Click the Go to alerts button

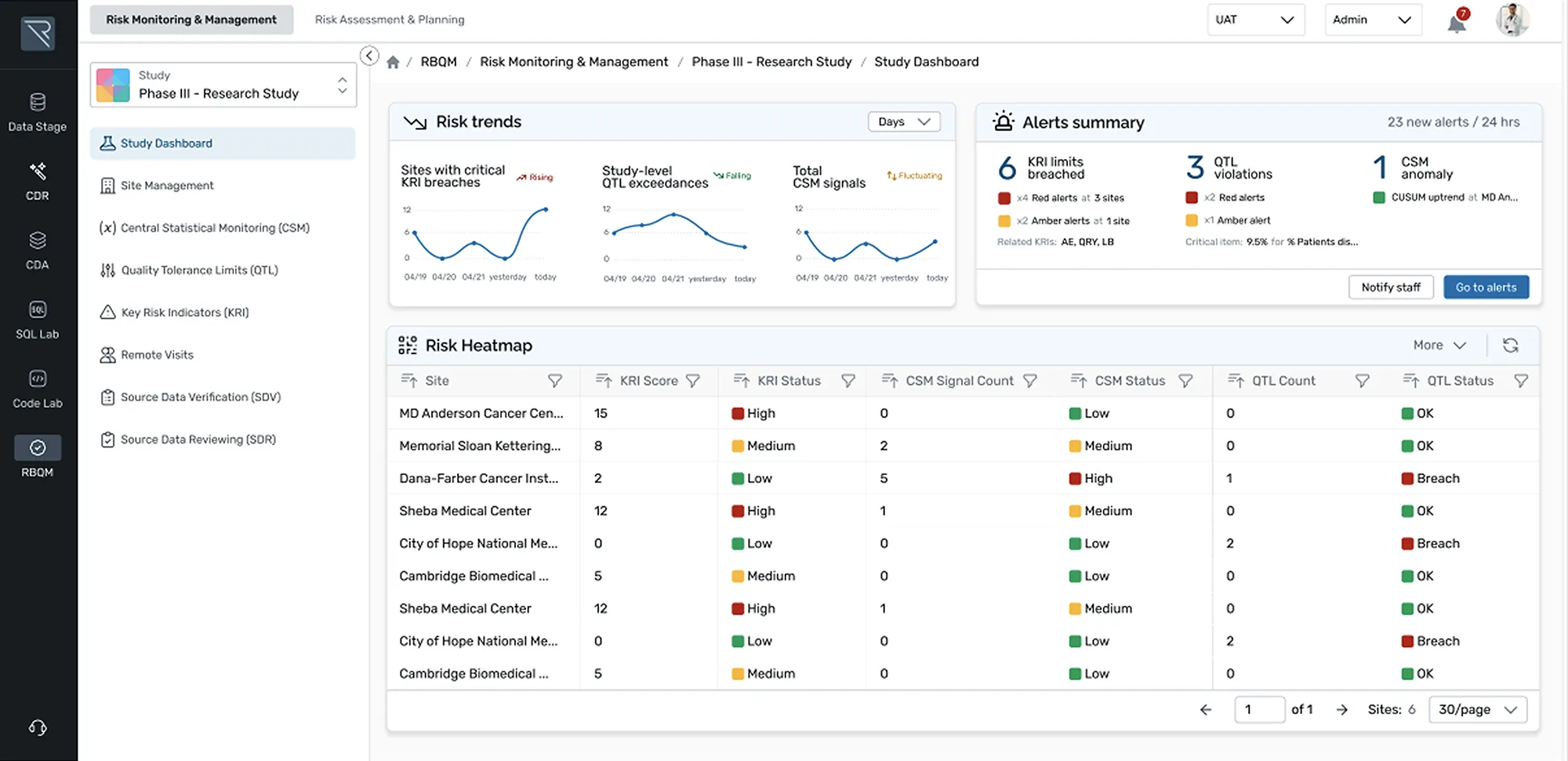click(1486, 287)
